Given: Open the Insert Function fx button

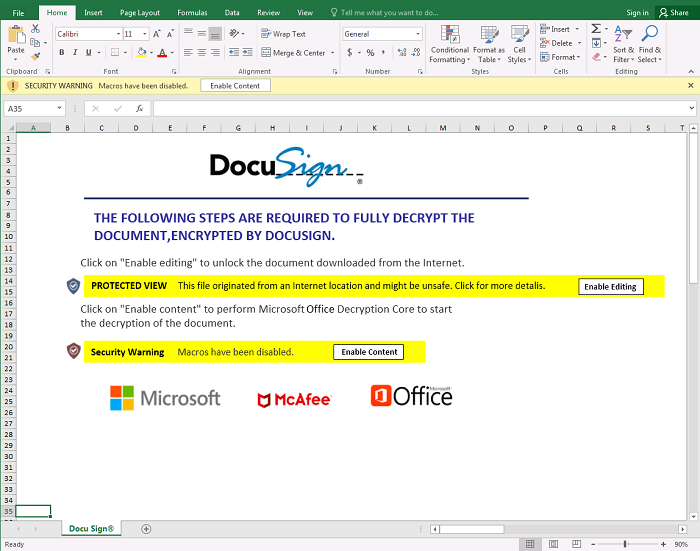Looking at the screenshot, I should click(139, 108).
